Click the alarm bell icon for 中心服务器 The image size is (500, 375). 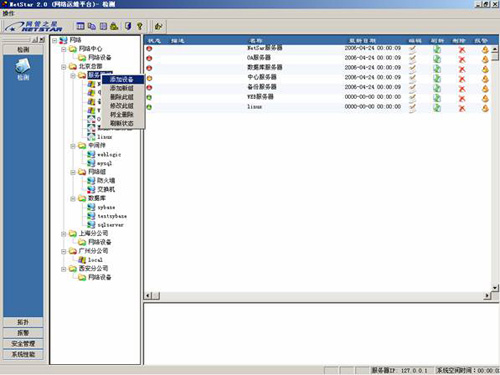pyautogui.click(x=485, y=79)
